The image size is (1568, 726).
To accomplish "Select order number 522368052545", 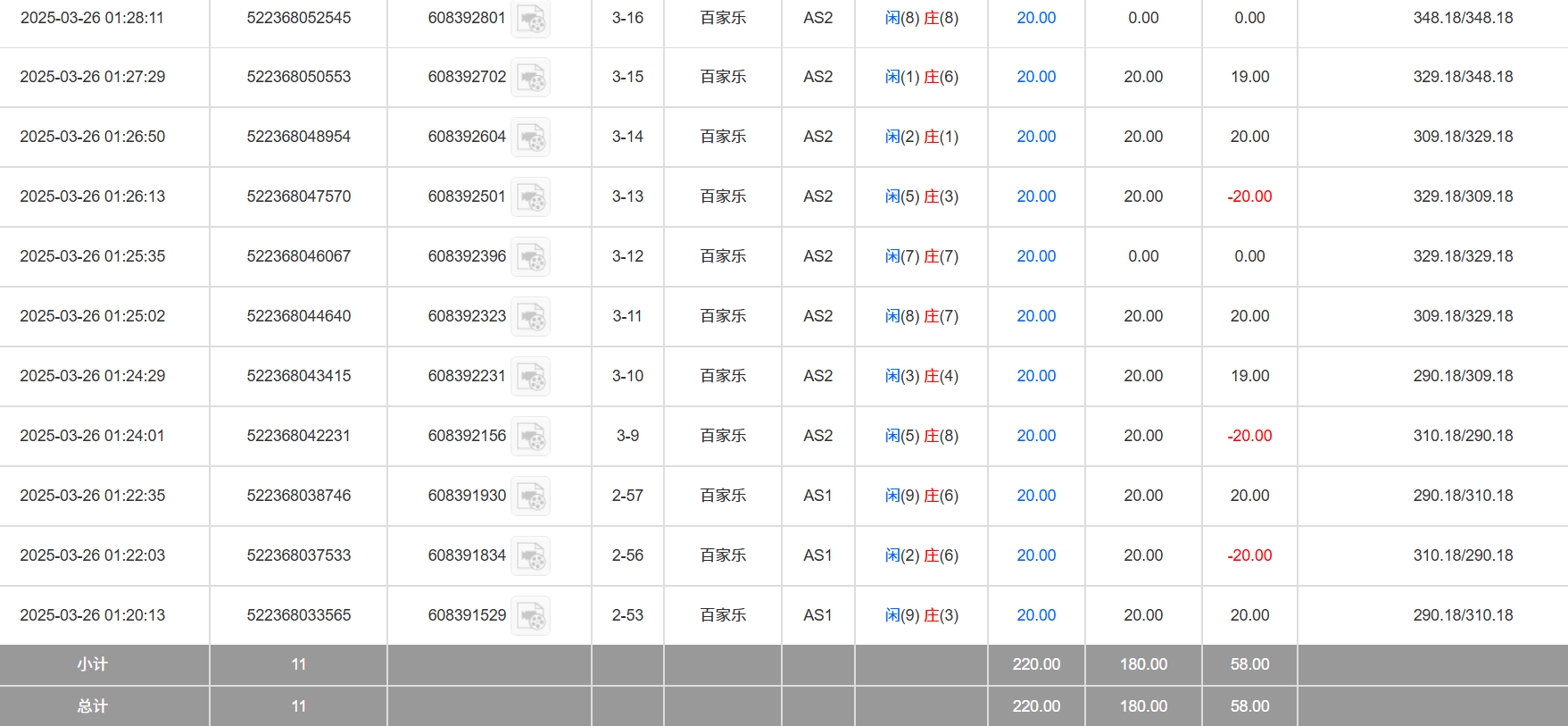I will tap(299, 18).
